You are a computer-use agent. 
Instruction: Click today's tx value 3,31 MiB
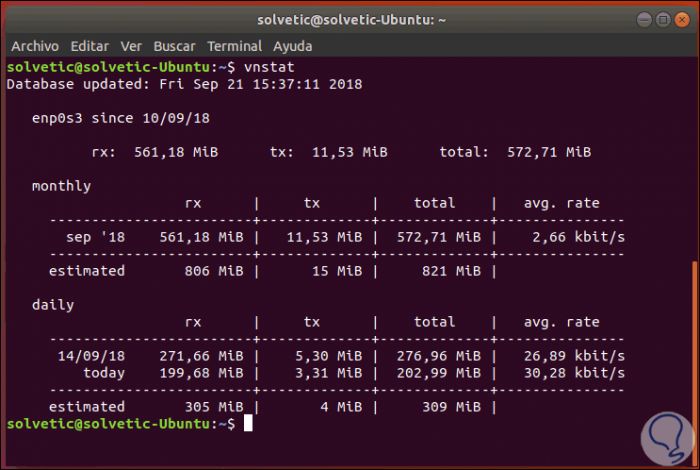[x=329, y=373]
